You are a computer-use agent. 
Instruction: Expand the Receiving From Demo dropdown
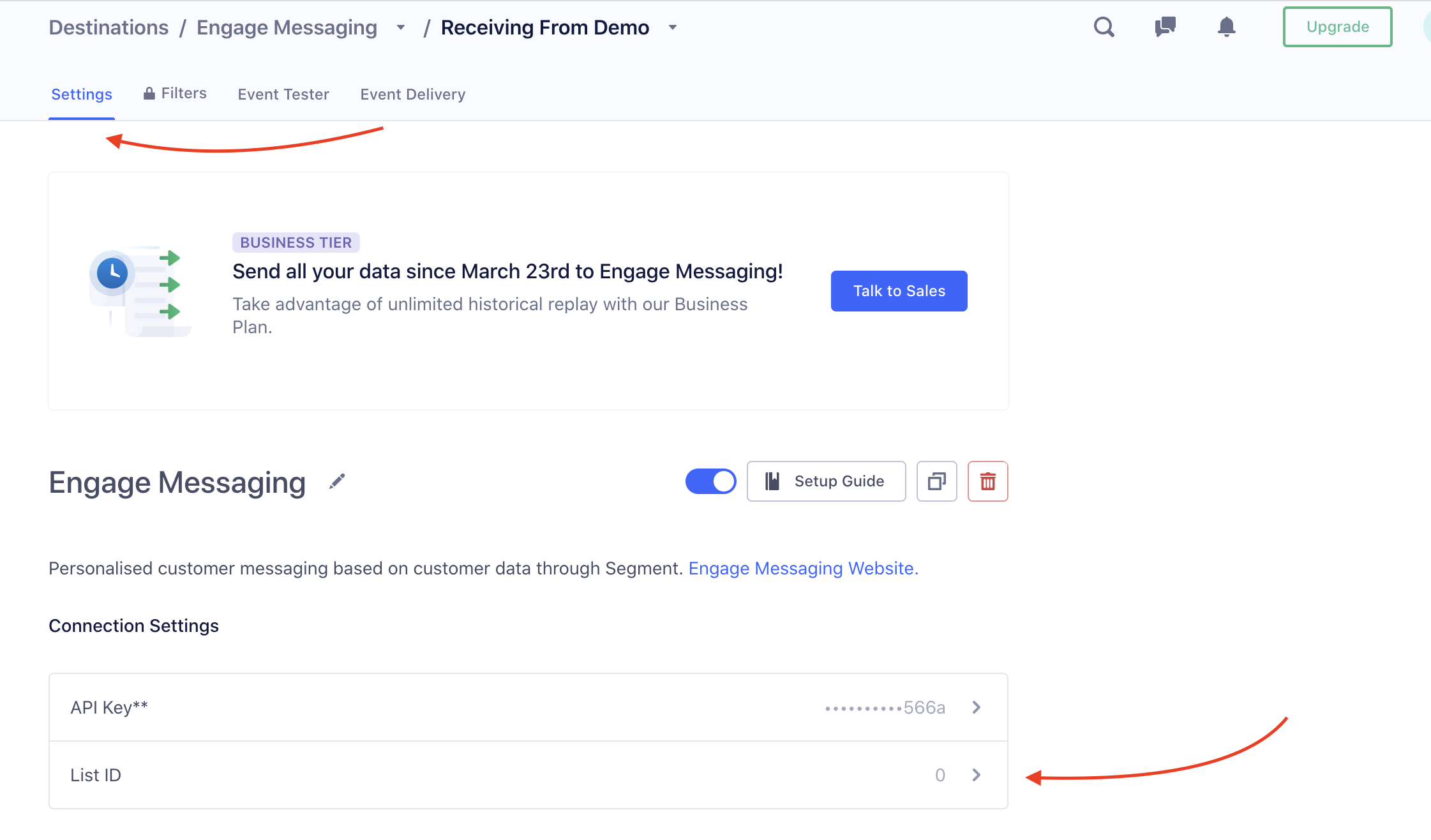673,27
